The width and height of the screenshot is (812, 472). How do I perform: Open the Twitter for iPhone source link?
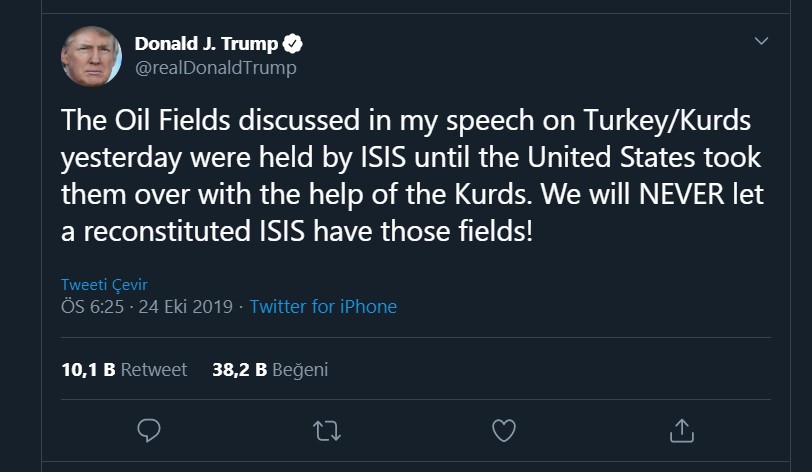(x=323, y=307)
